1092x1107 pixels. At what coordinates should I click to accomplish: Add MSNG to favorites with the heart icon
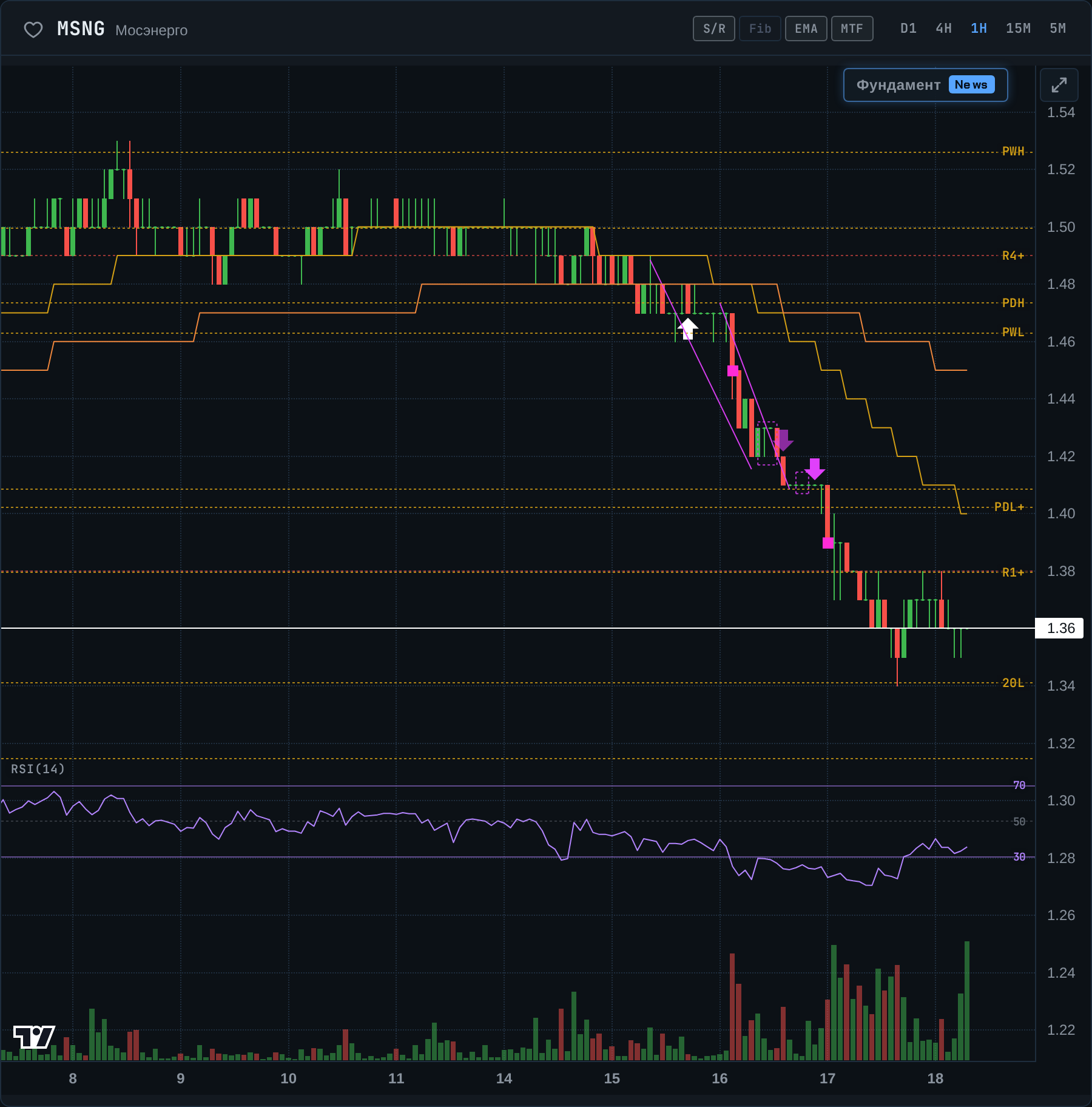[33, 29]
